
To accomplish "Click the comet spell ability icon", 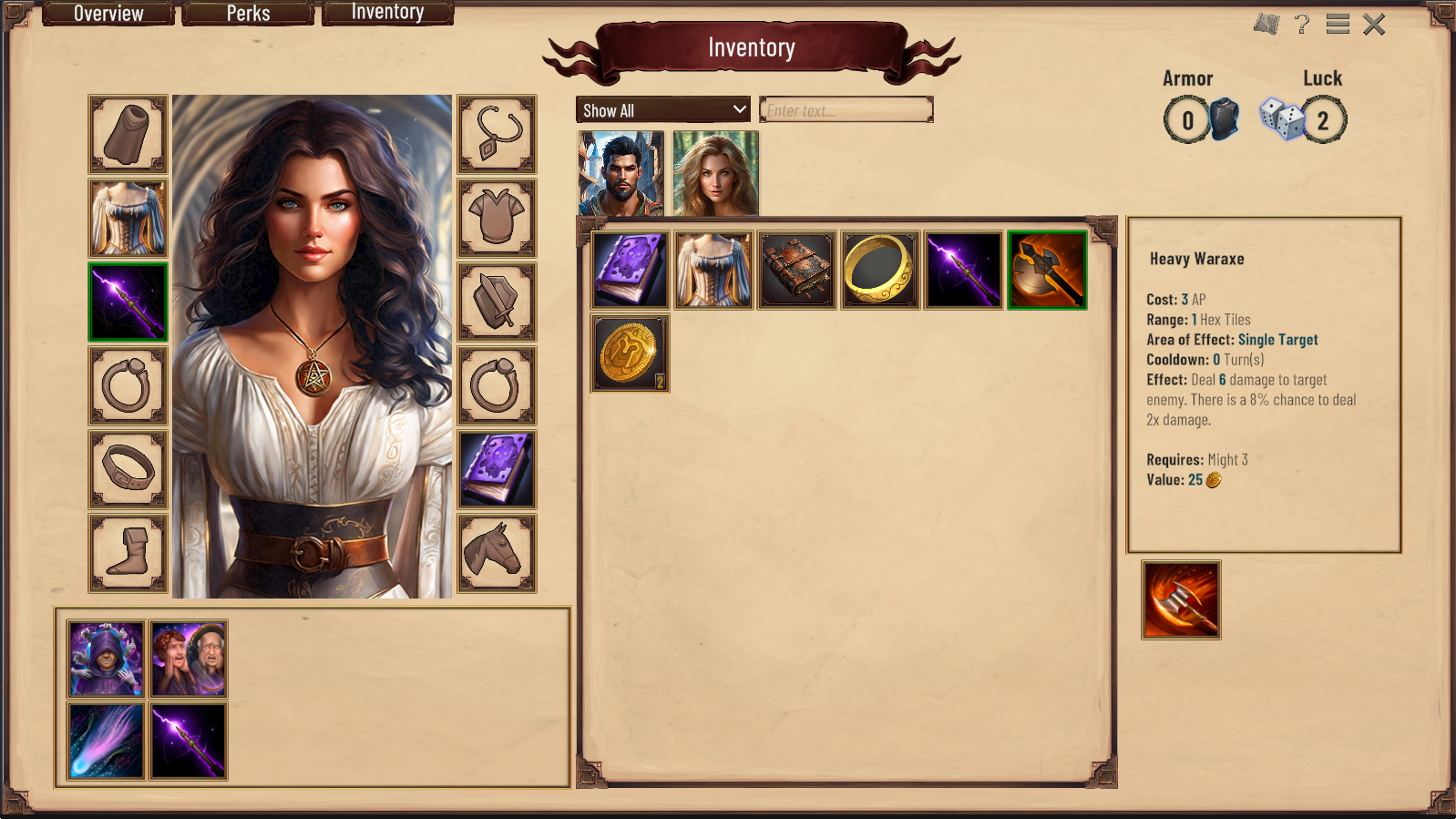I will point(107,742).
